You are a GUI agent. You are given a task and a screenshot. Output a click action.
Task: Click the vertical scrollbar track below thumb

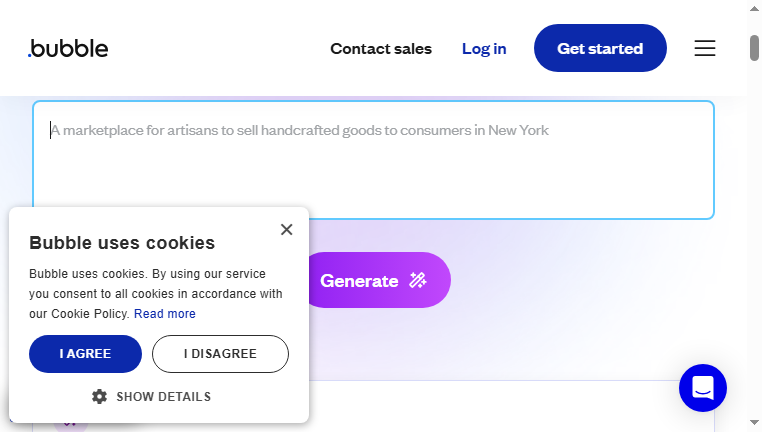pos(754,238)
